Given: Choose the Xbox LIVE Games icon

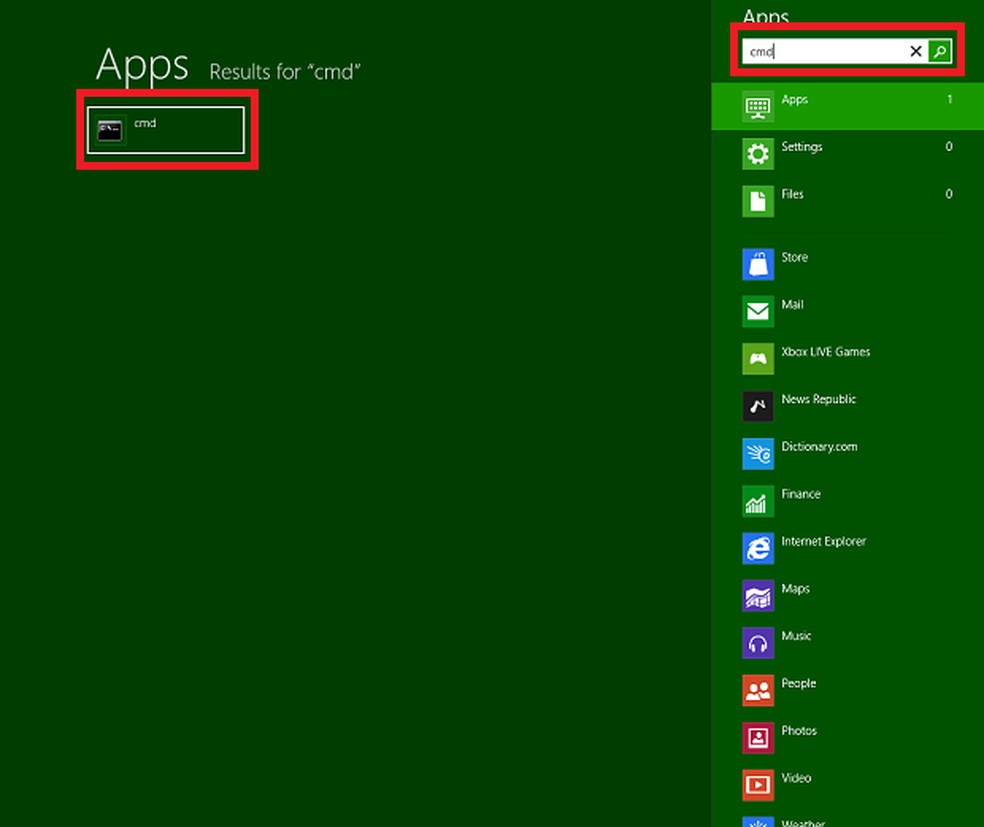Looking at the screenshot, I should [757, 359].
